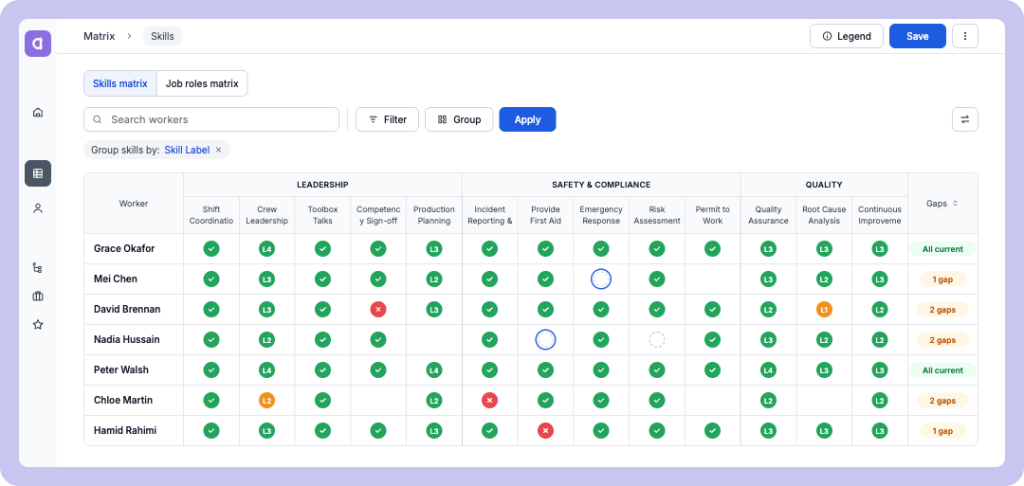
Task: Click Chloe Martin's empty Competency Sign-off cell
Action: tap(378, 400)
